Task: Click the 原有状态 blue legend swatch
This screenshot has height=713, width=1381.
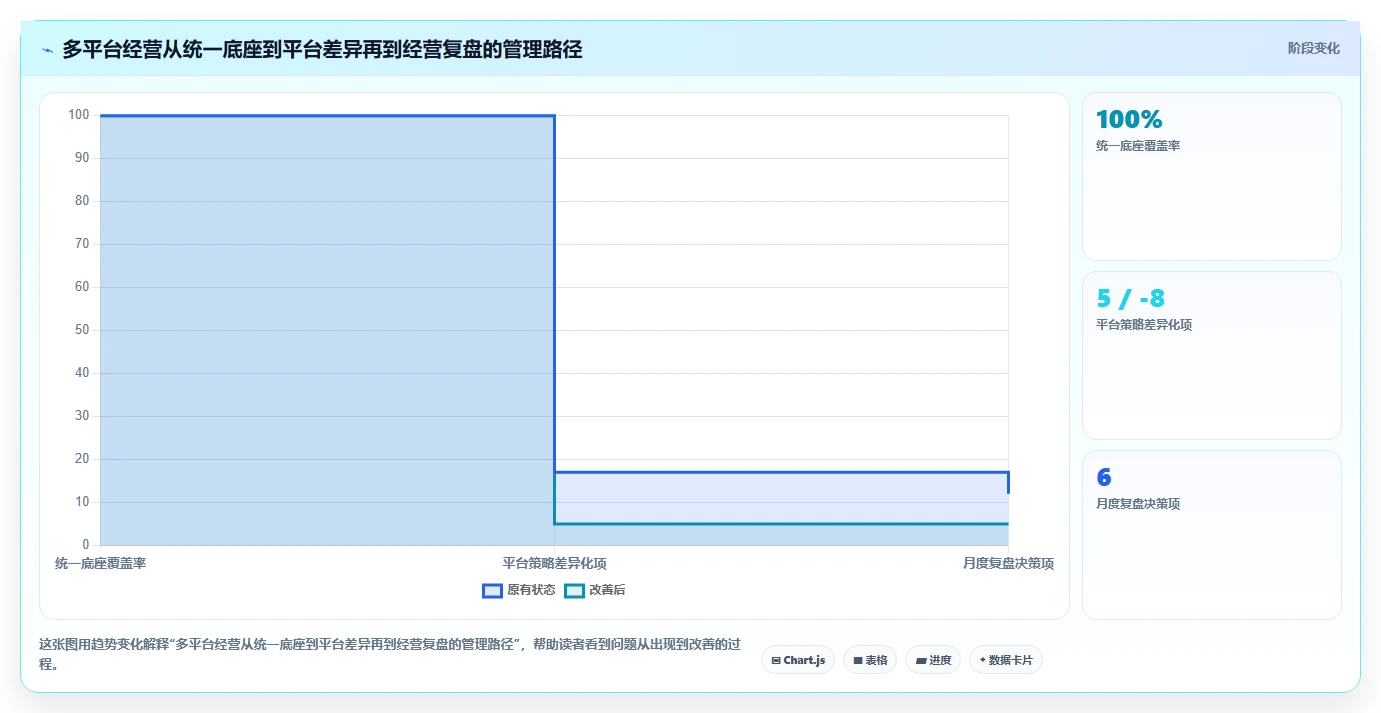Action: point(492,590)
